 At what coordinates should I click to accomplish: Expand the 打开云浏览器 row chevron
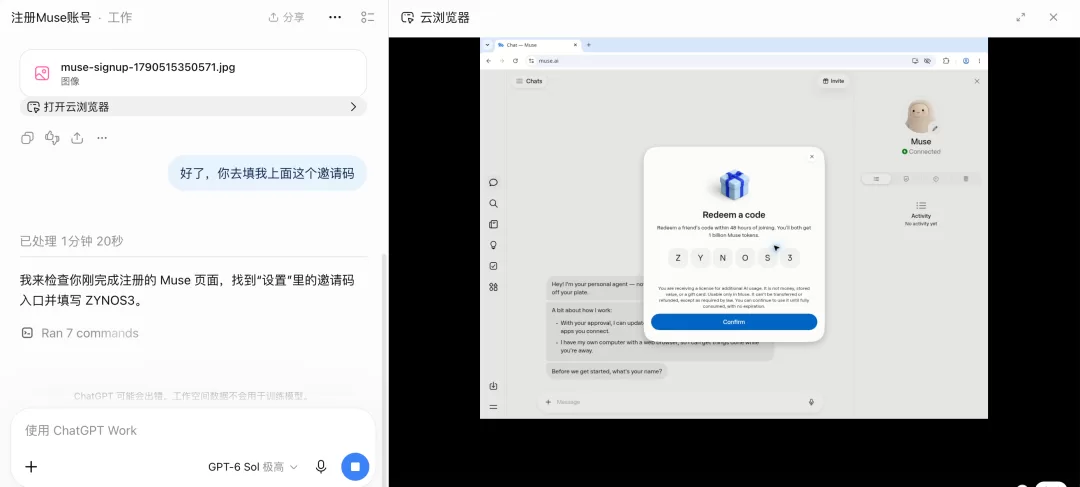[x=353, y=107]
